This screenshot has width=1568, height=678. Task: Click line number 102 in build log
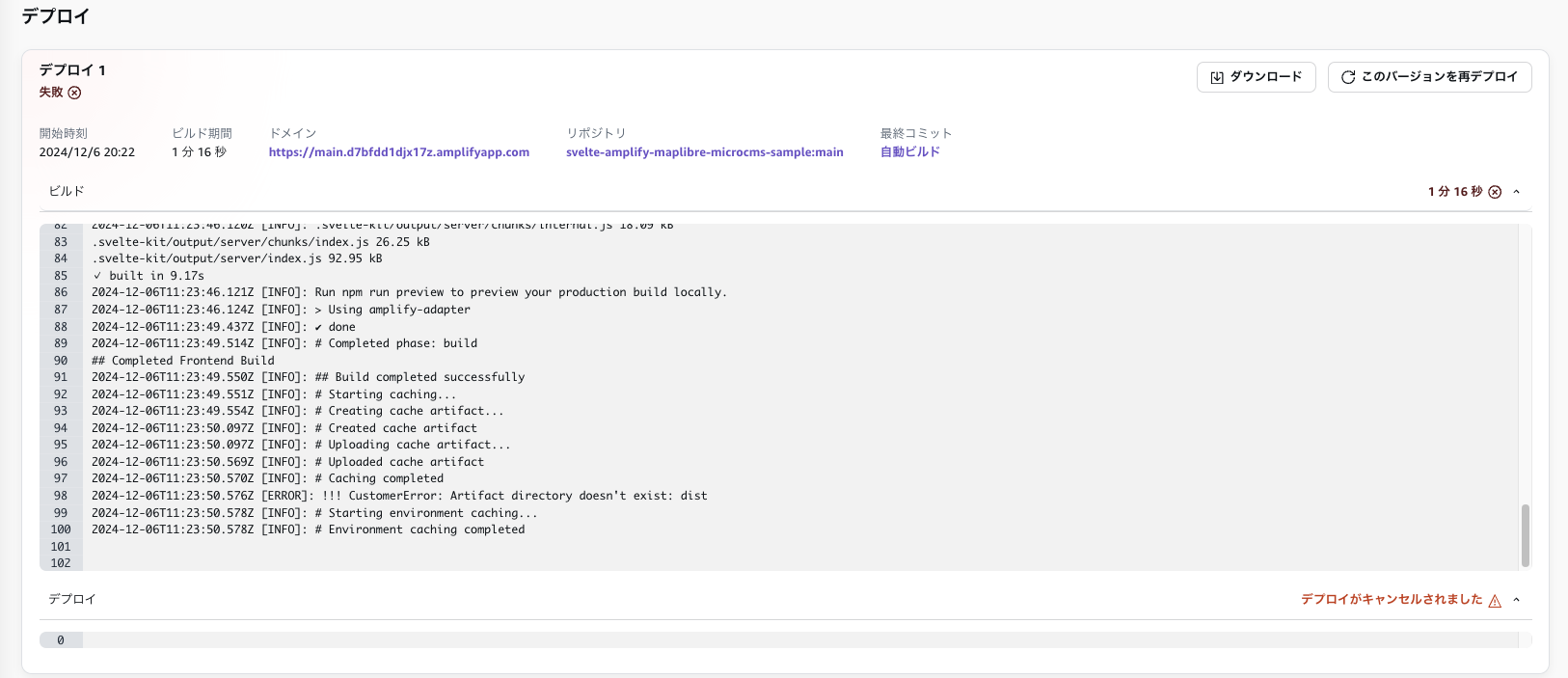[x=61, y=563]
